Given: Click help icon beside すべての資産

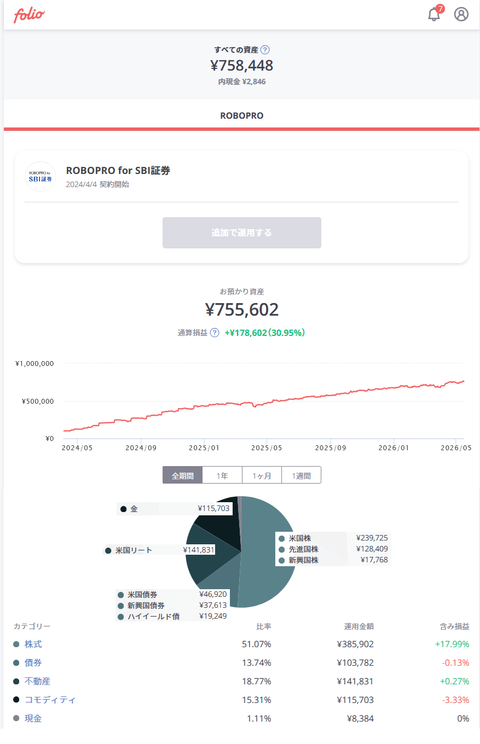Looking at the screenshot, I should (x=265, y=50).
